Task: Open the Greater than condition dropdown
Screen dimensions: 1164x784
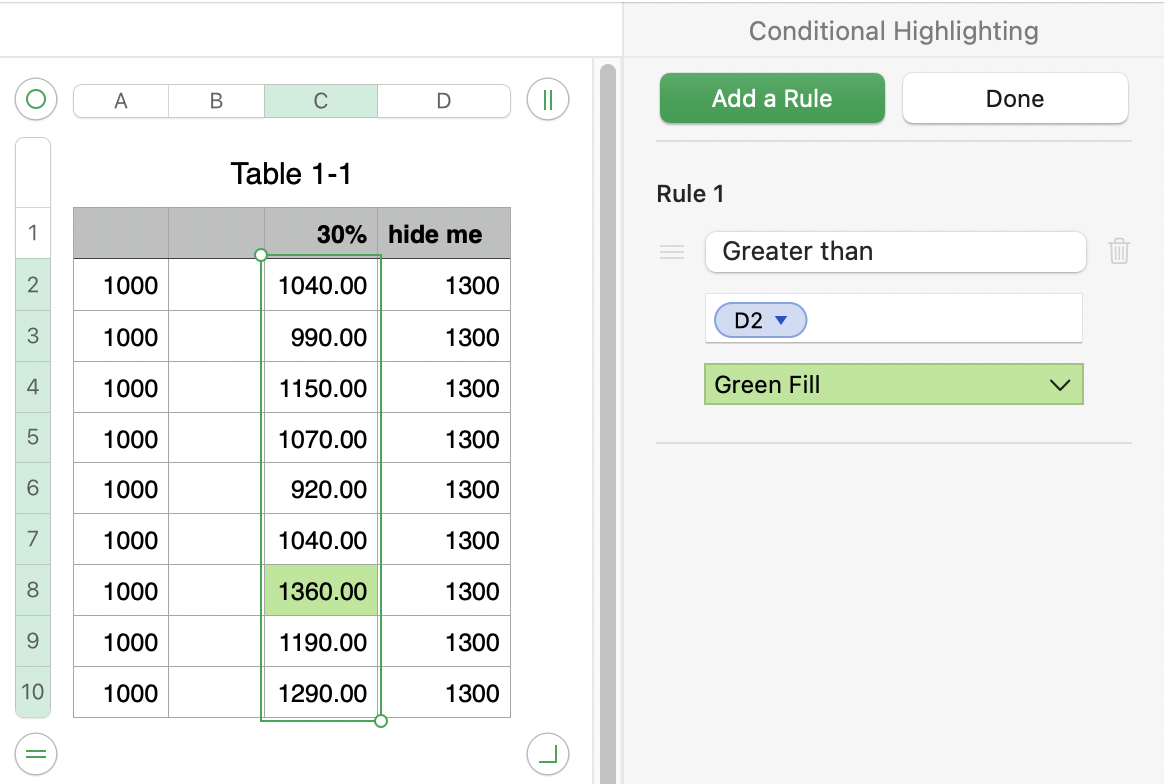Action: click(895, 252)
